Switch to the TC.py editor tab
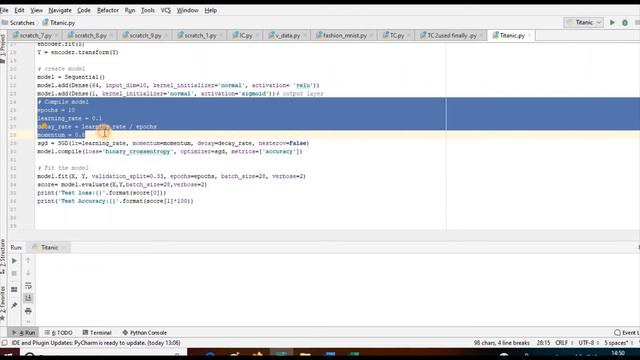Viewport: 640px width, 360px height. [396, 36]
